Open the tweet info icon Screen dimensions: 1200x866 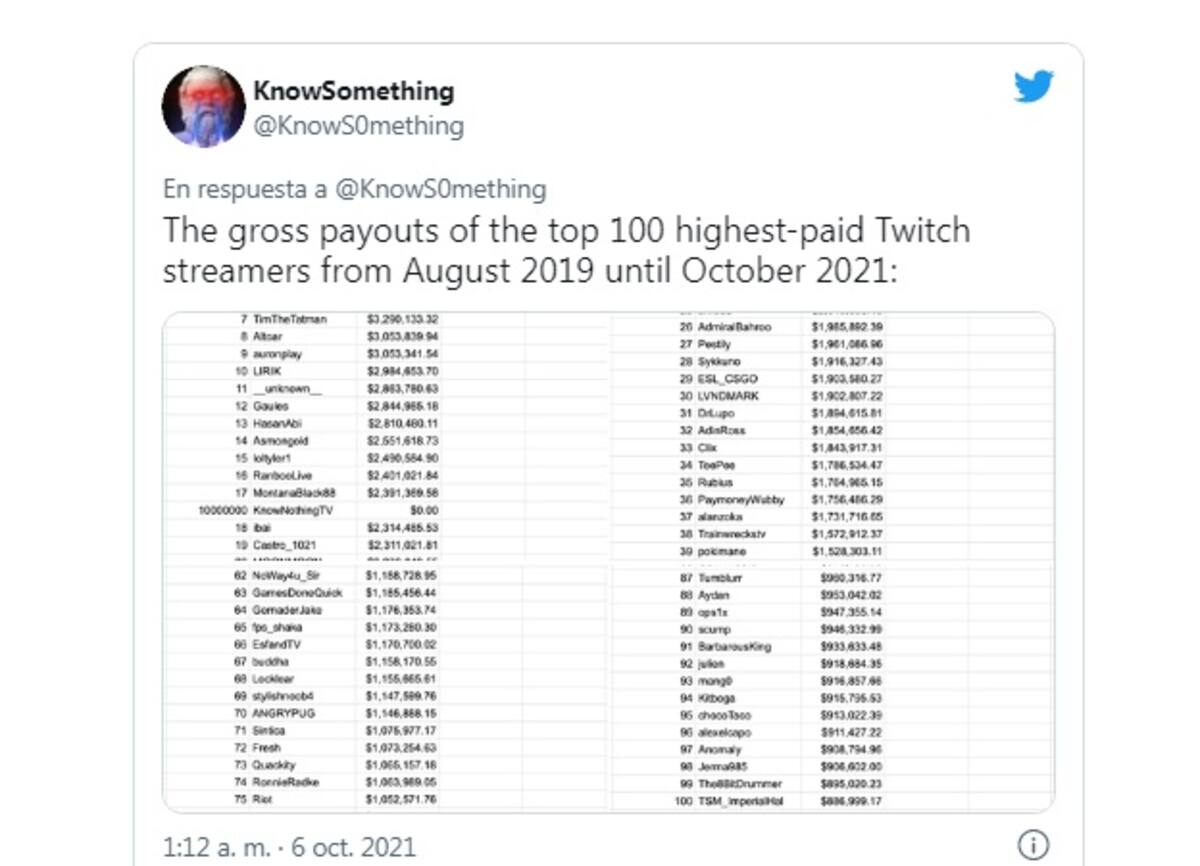tap(1033, 845)
